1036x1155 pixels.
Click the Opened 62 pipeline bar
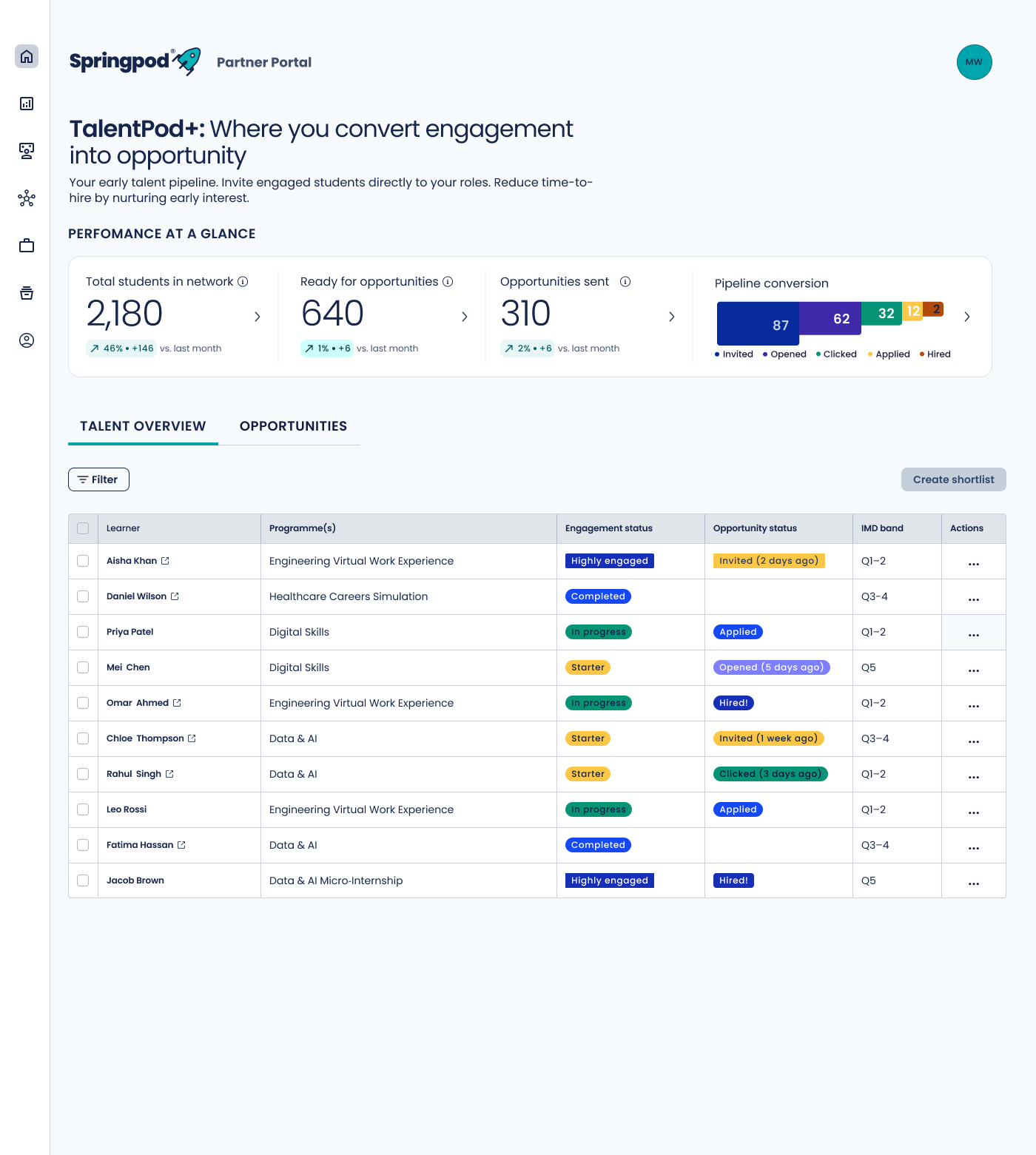coord(830,318)
